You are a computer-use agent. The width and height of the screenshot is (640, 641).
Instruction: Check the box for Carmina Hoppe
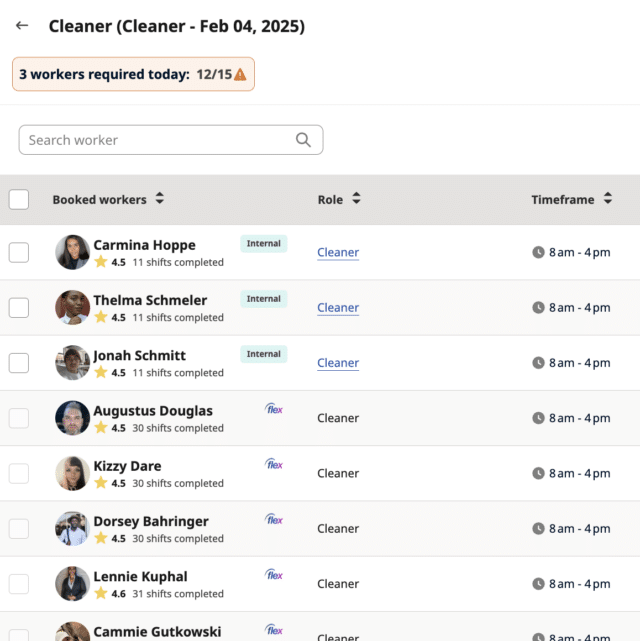(19, 252)
